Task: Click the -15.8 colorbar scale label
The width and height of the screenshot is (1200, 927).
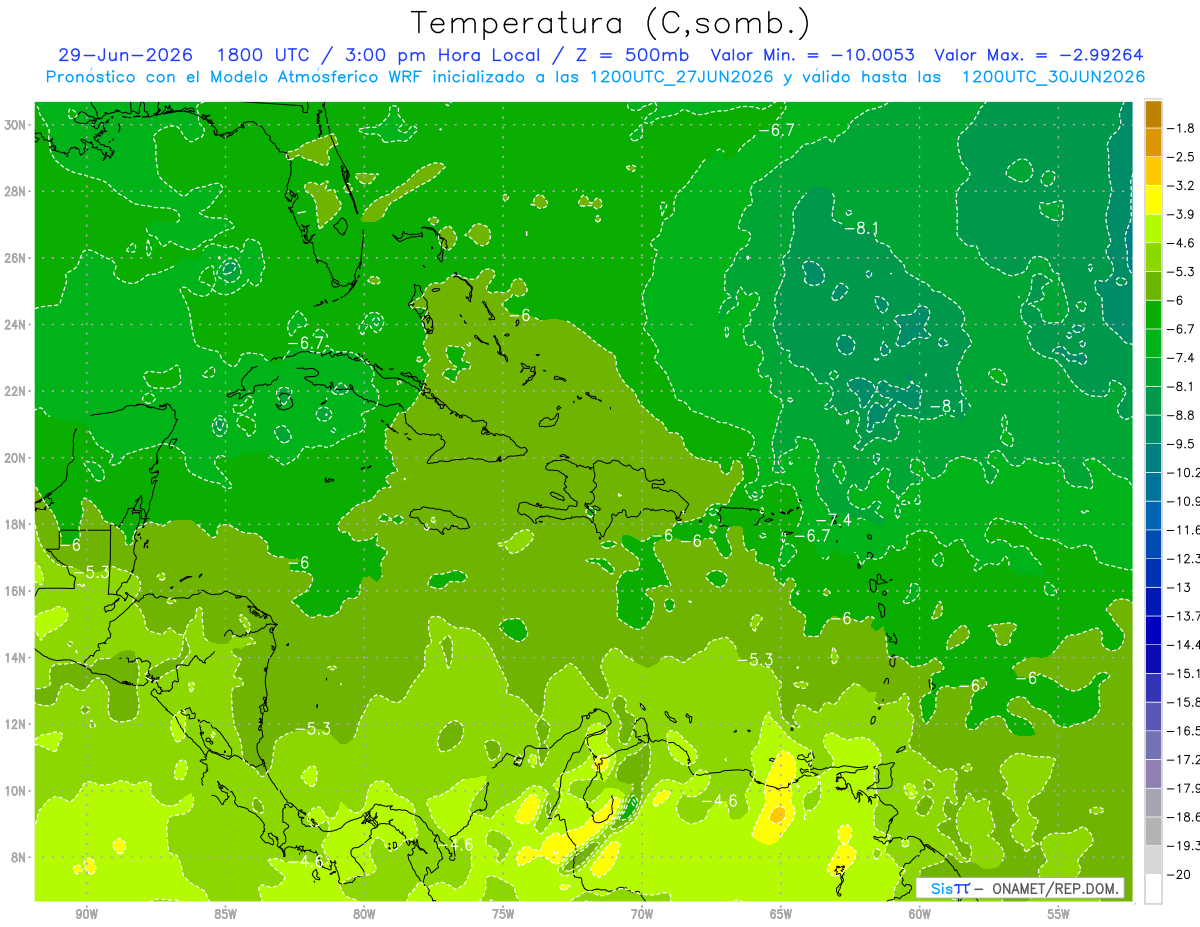Action: pos(1184,702)
